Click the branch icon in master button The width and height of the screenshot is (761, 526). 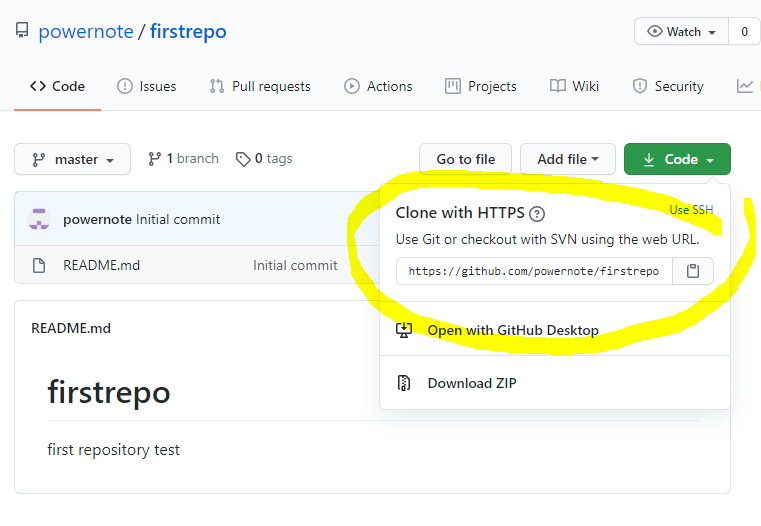(x=38, y=160)
